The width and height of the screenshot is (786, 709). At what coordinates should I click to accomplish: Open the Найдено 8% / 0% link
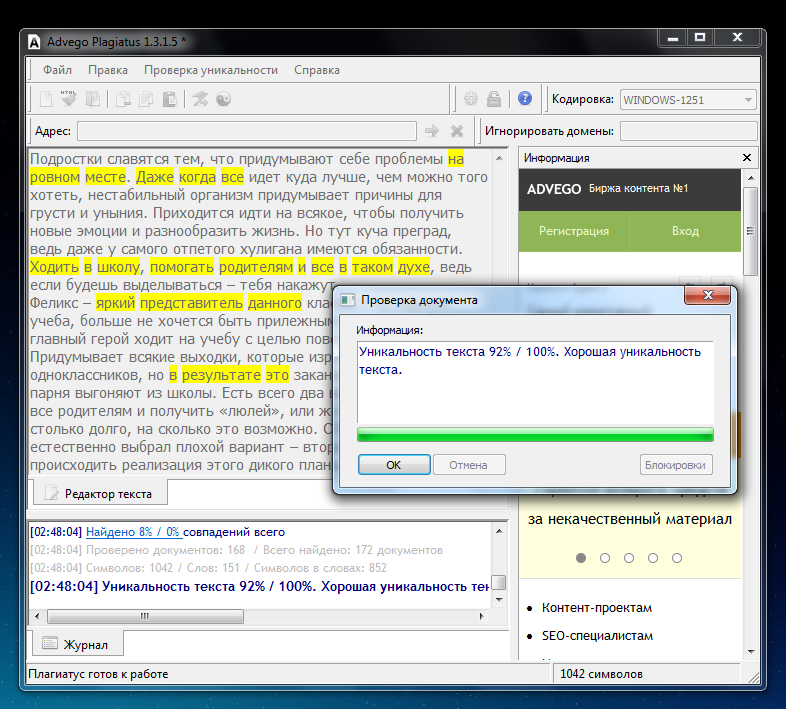132,532
